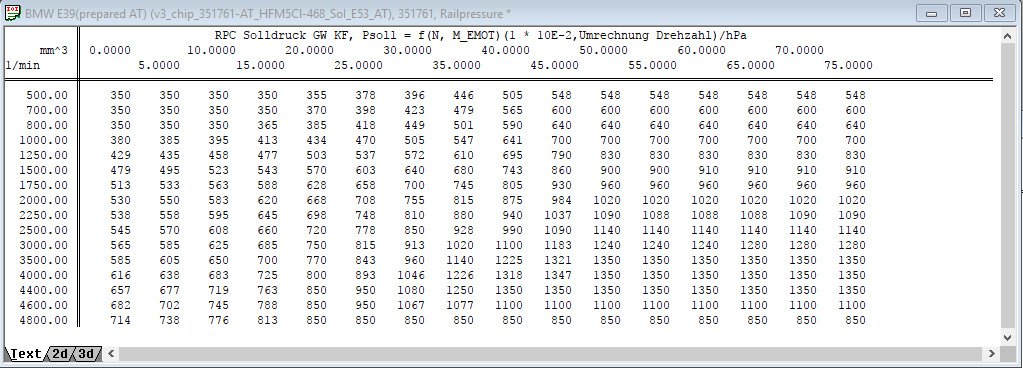
Task: Select the 1250.00 row axis value
Action: [44, 155]
